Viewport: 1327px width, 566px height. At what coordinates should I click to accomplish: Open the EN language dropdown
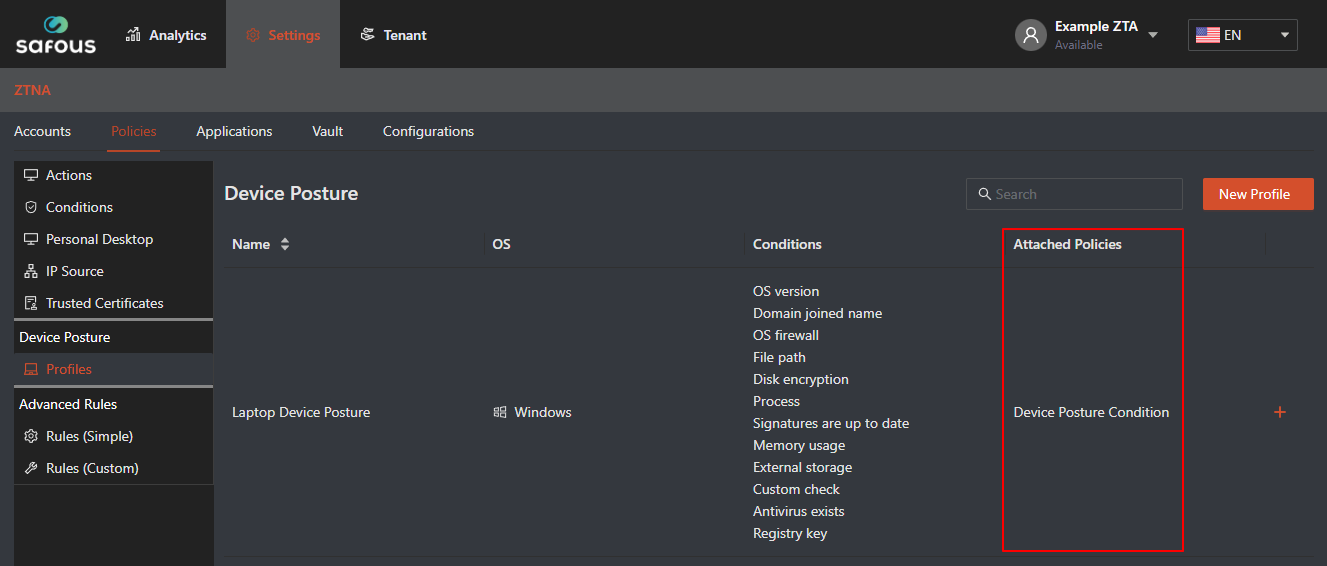pos(1242,35)
